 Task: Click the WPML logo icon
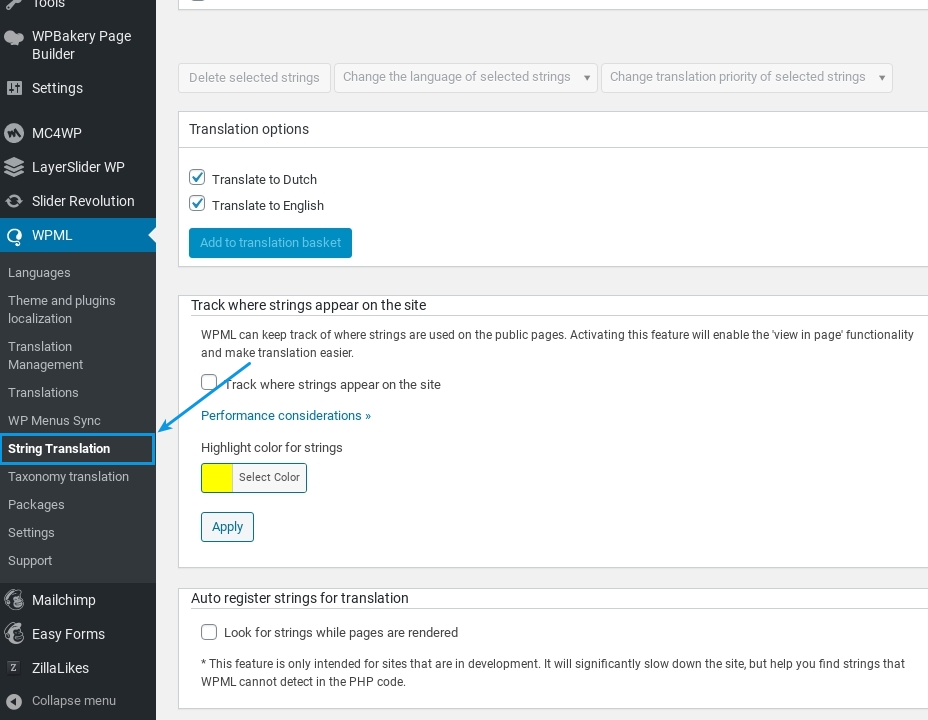[x=14, y=236]
